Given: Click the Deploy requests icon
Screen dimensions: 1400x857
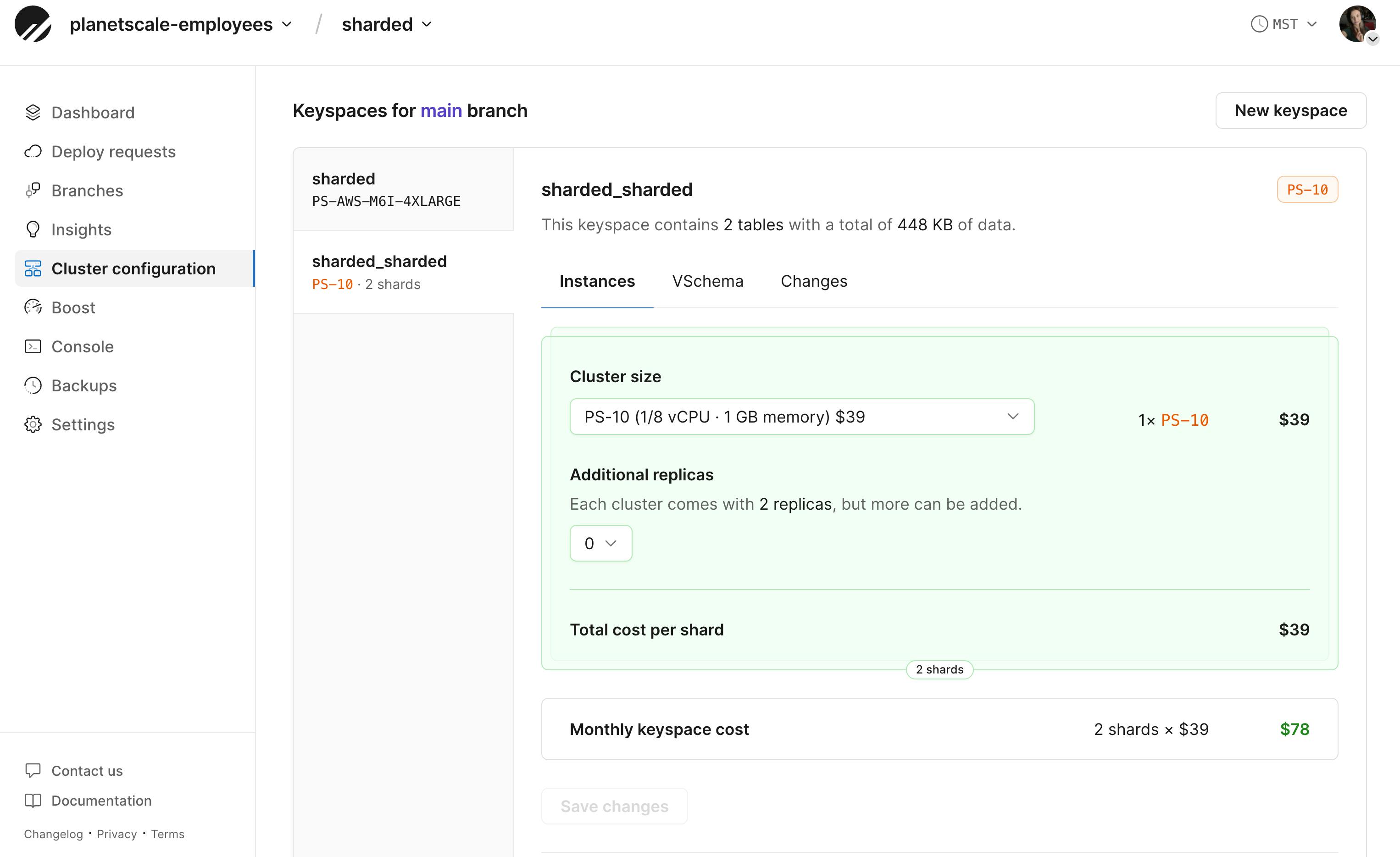Looking at the screenshot, I should 33,151.
